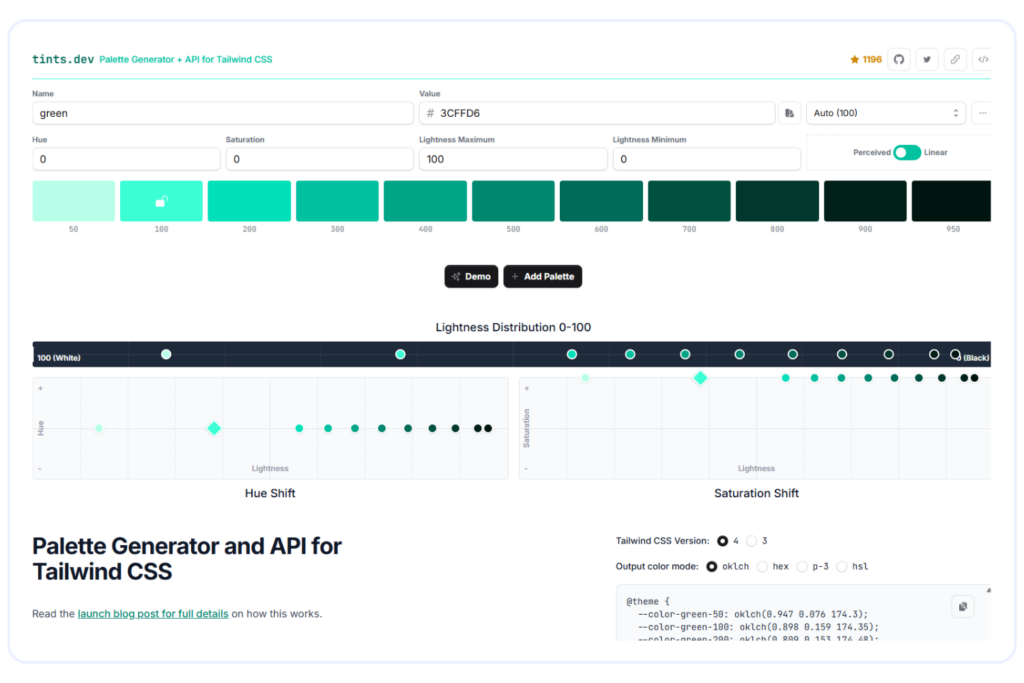This screenshot has width=1024, height=683.
Task: Select Tailwind CSS version 3
Action: tap(752, 541)
